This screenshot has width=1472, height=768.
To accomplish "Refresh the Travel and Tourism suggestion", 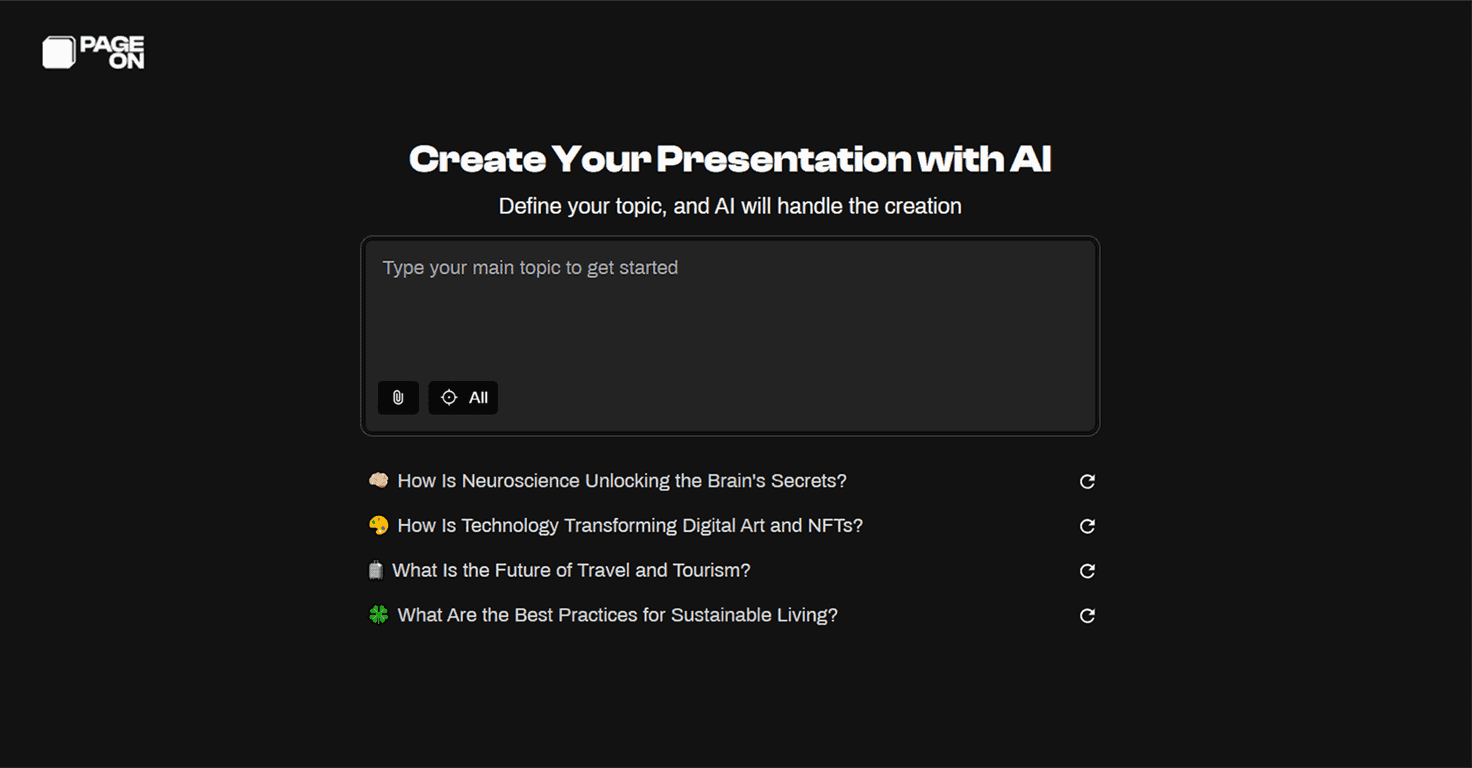I will [x=1087, y=570].
